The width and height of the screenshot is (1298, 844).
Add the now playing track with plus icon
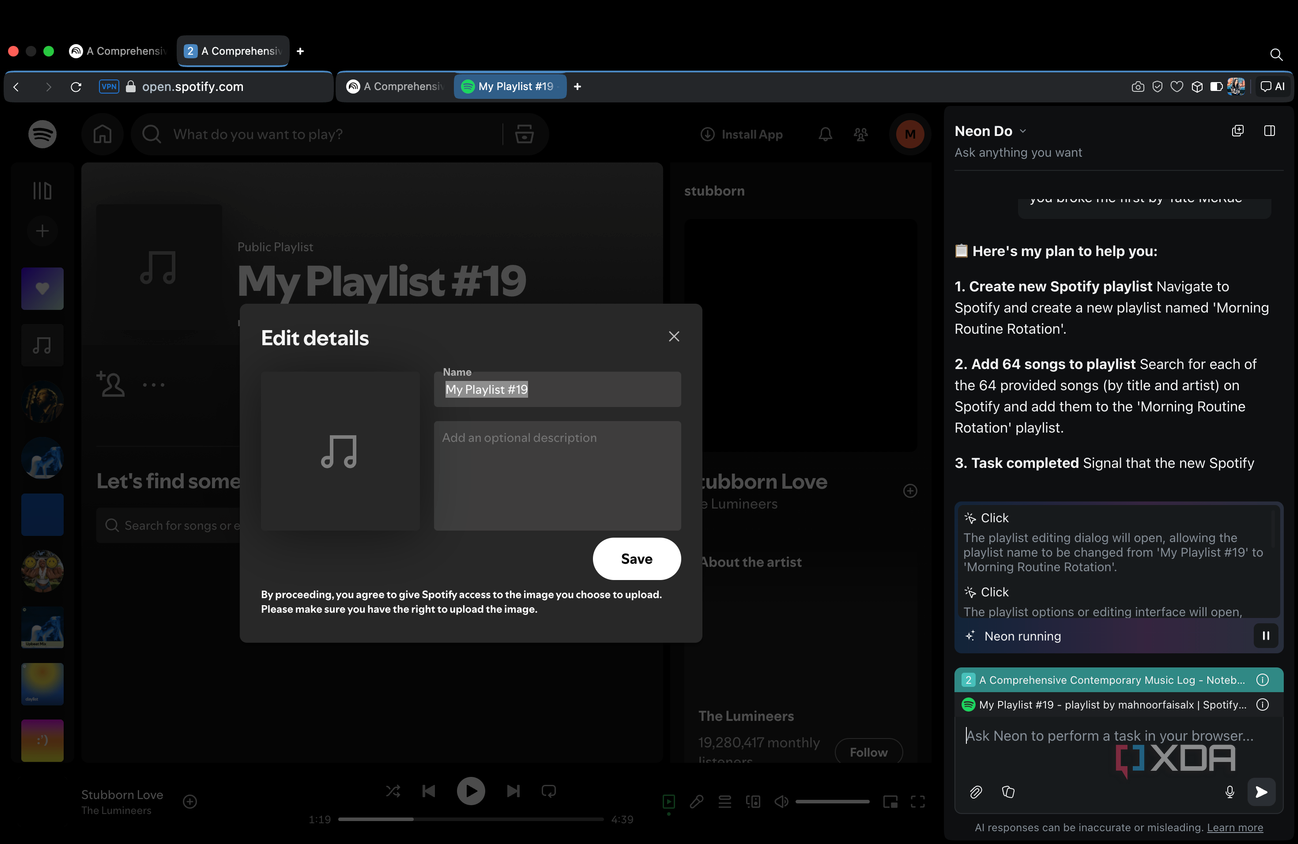click(190, 801)
